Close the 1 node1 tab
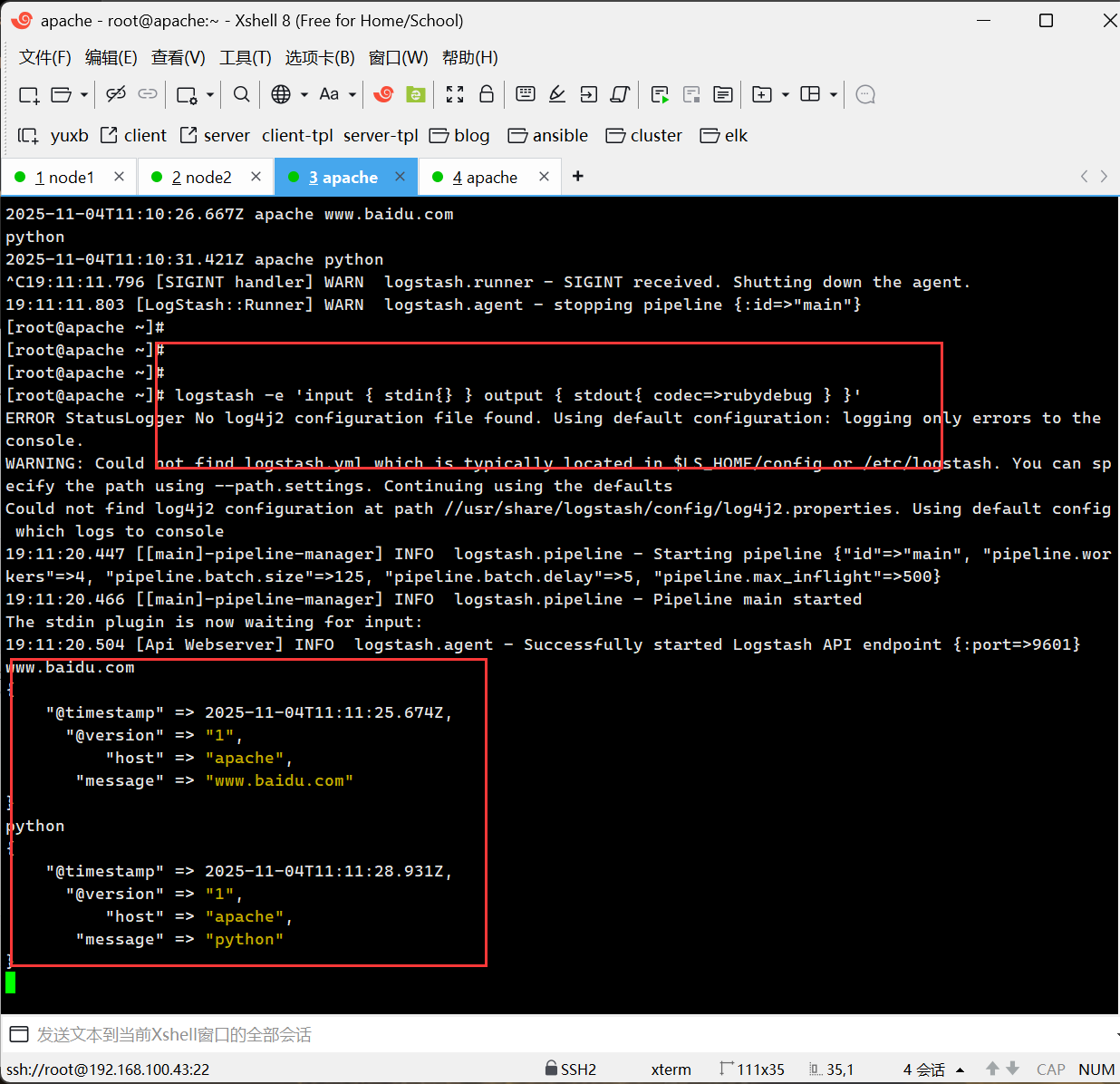 (119, 177)
